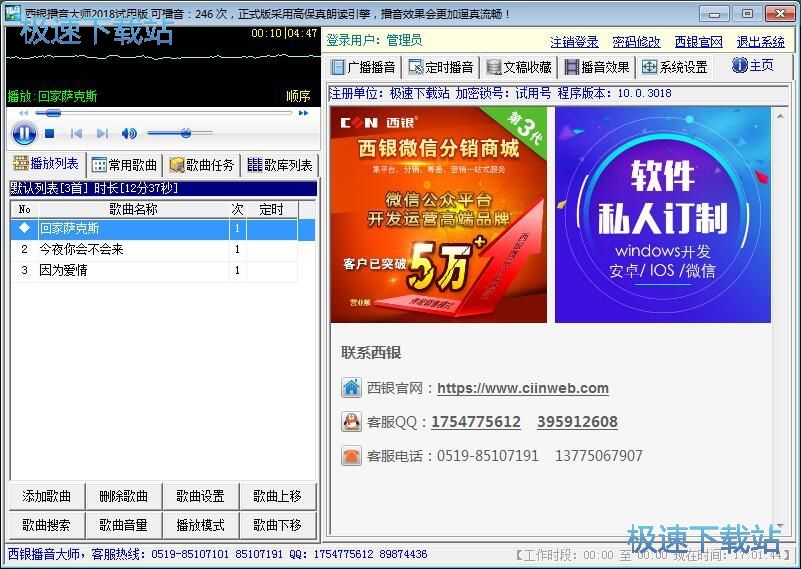Click the 客服电话 number 0519-85107191
The image size is (801, 569).
click(488, 456)
